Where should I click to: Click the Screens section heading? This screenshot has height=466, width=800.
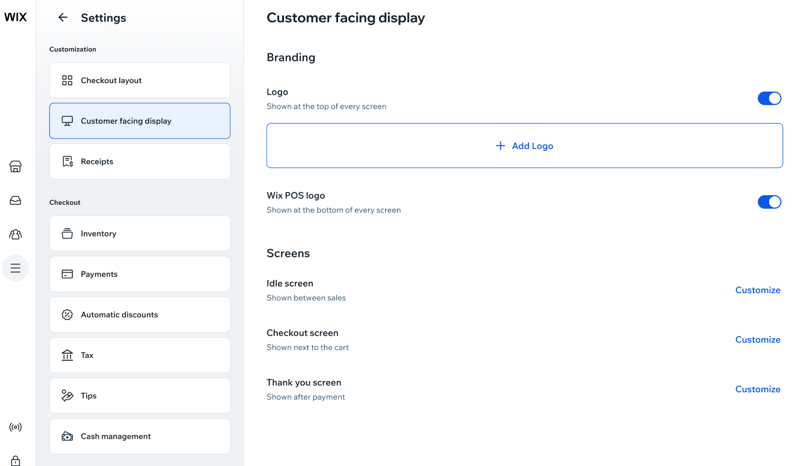[288, 253]
